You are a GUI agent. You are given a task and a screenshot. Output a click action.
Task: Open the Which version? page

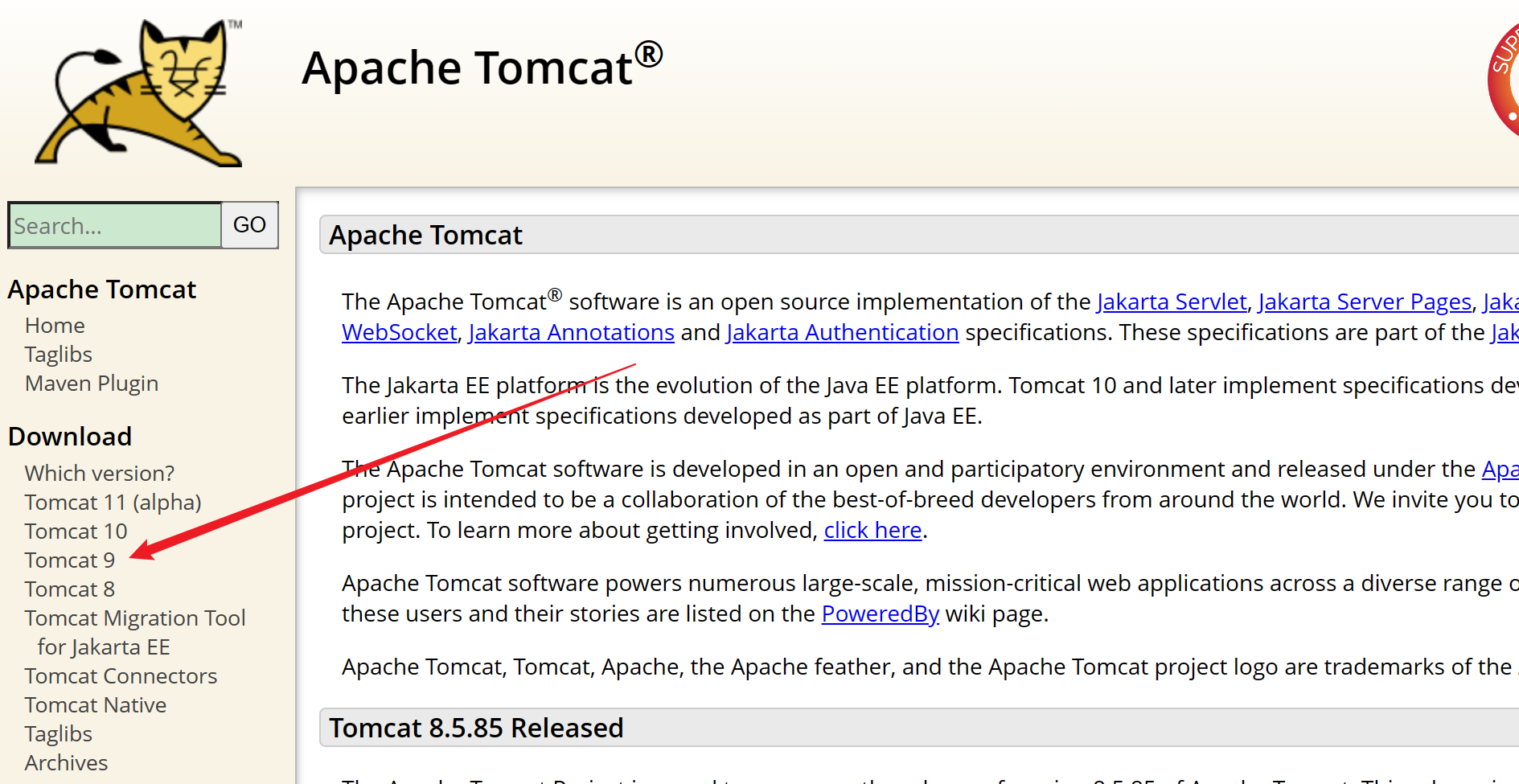pyautogui.click(x=99, y=473)
